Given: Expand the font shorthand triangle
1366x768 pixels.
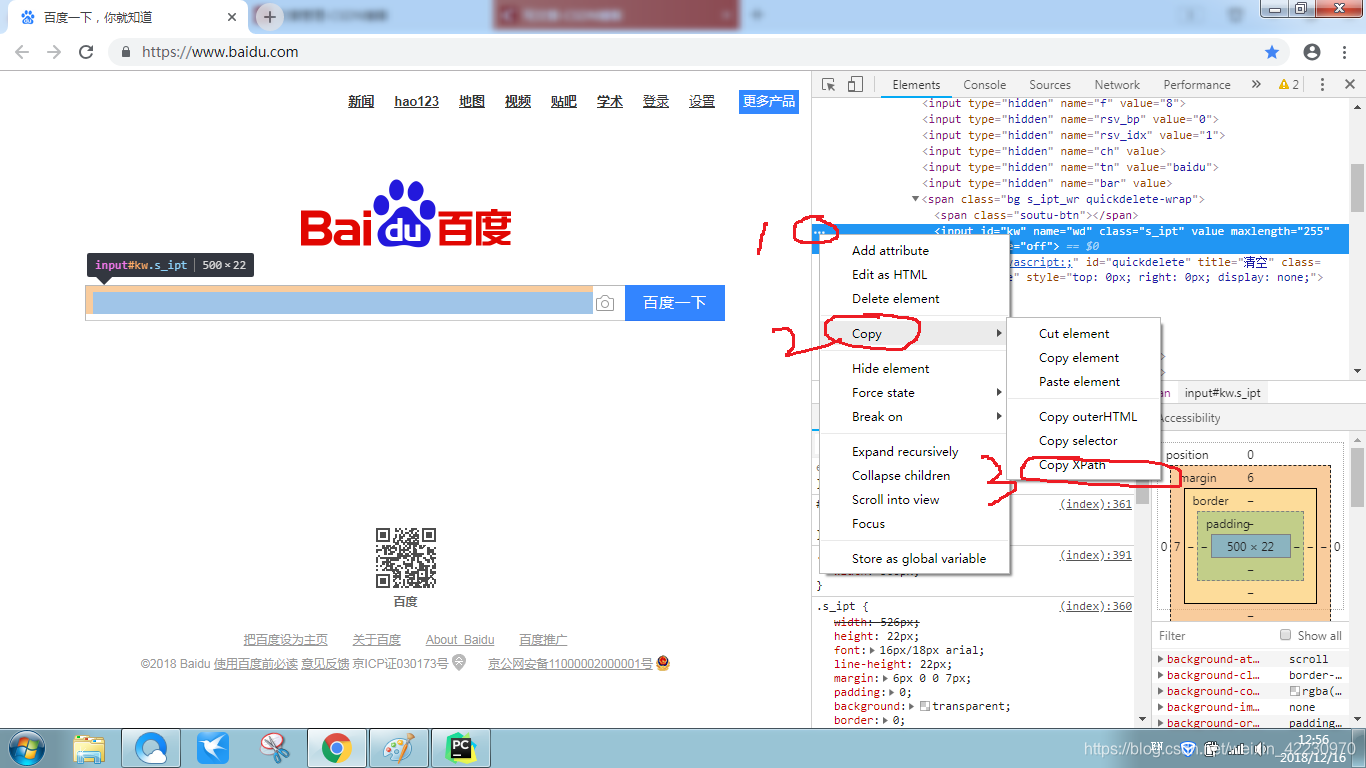Looking at the screenshot, I should tap(870, 650).
